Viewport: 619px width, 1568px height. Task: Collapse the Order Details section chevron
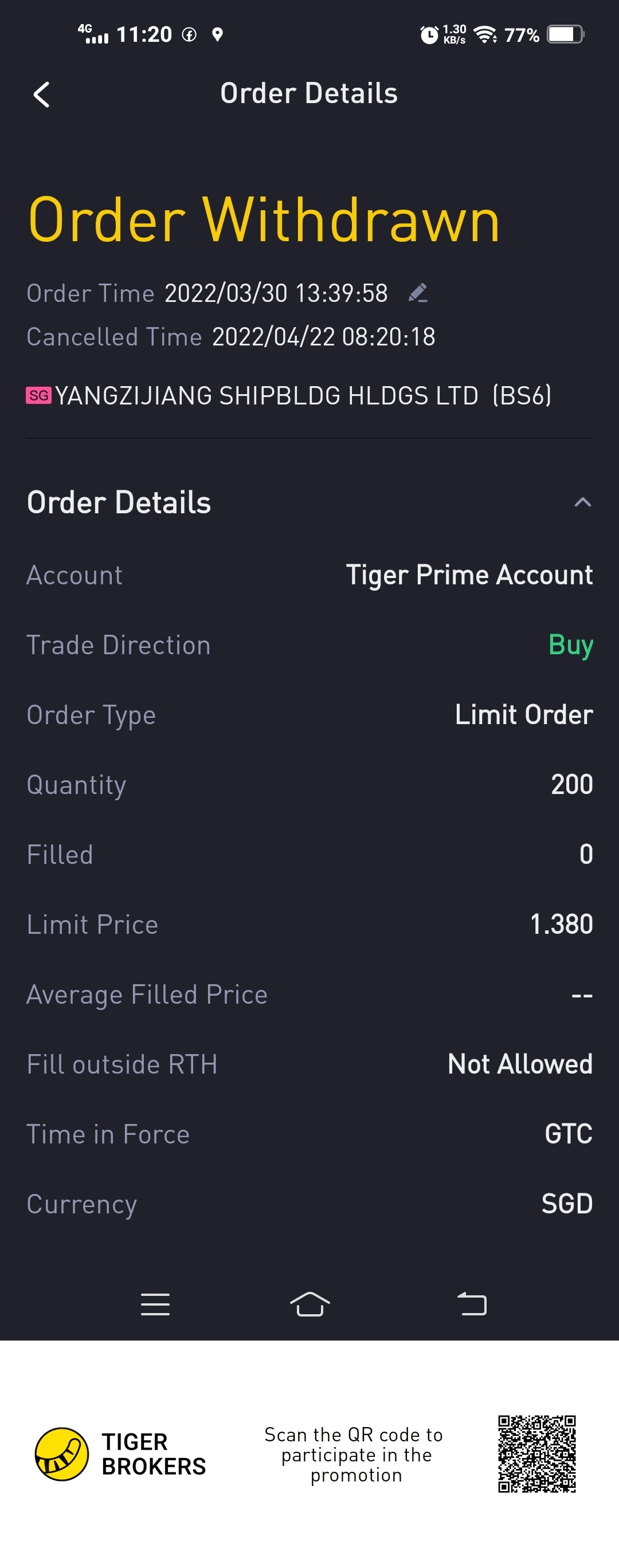click(x=582, y=502)
